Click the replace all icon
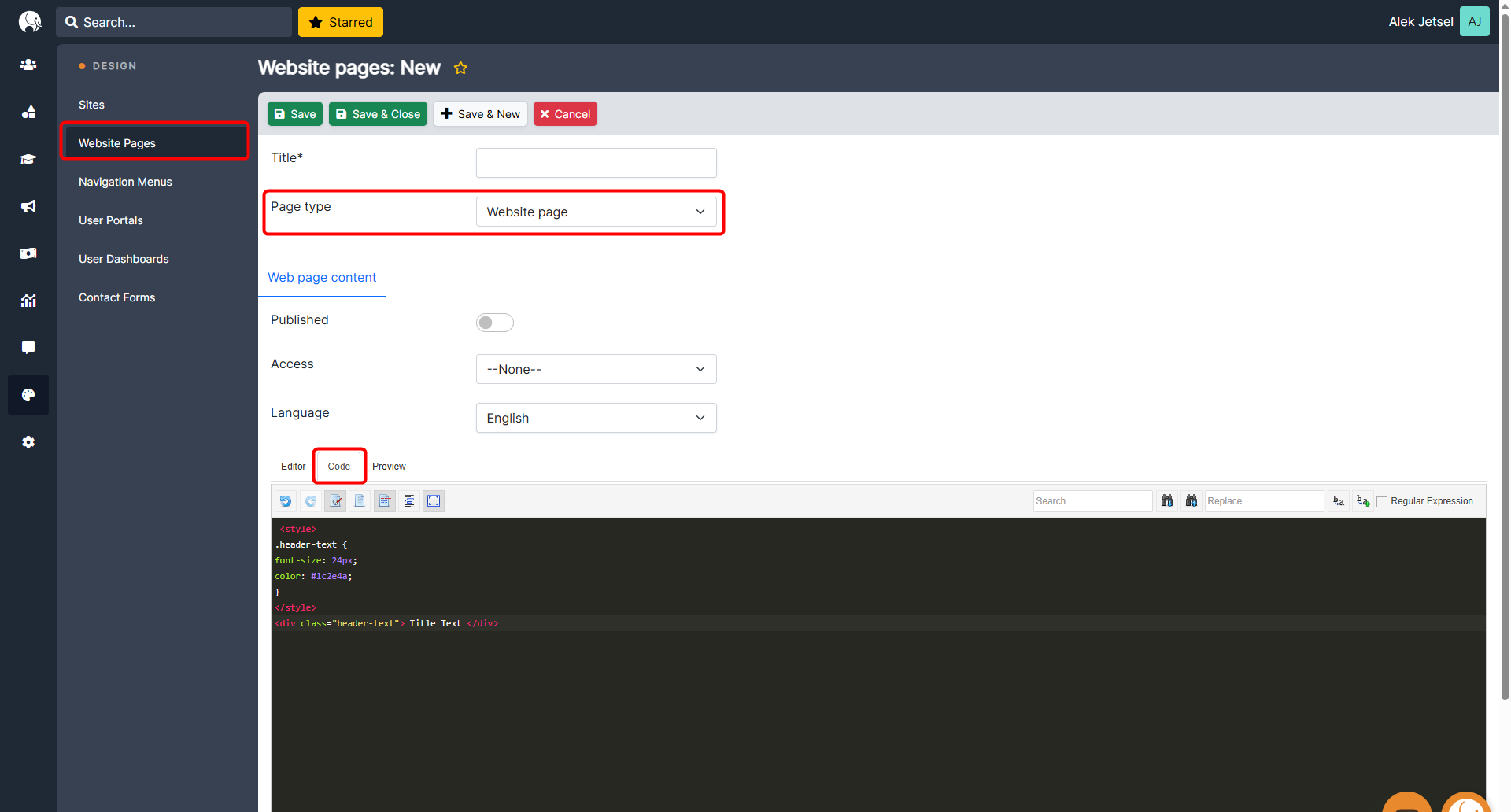This screenshot has width=1511, height=812. tap(1363, 501)
